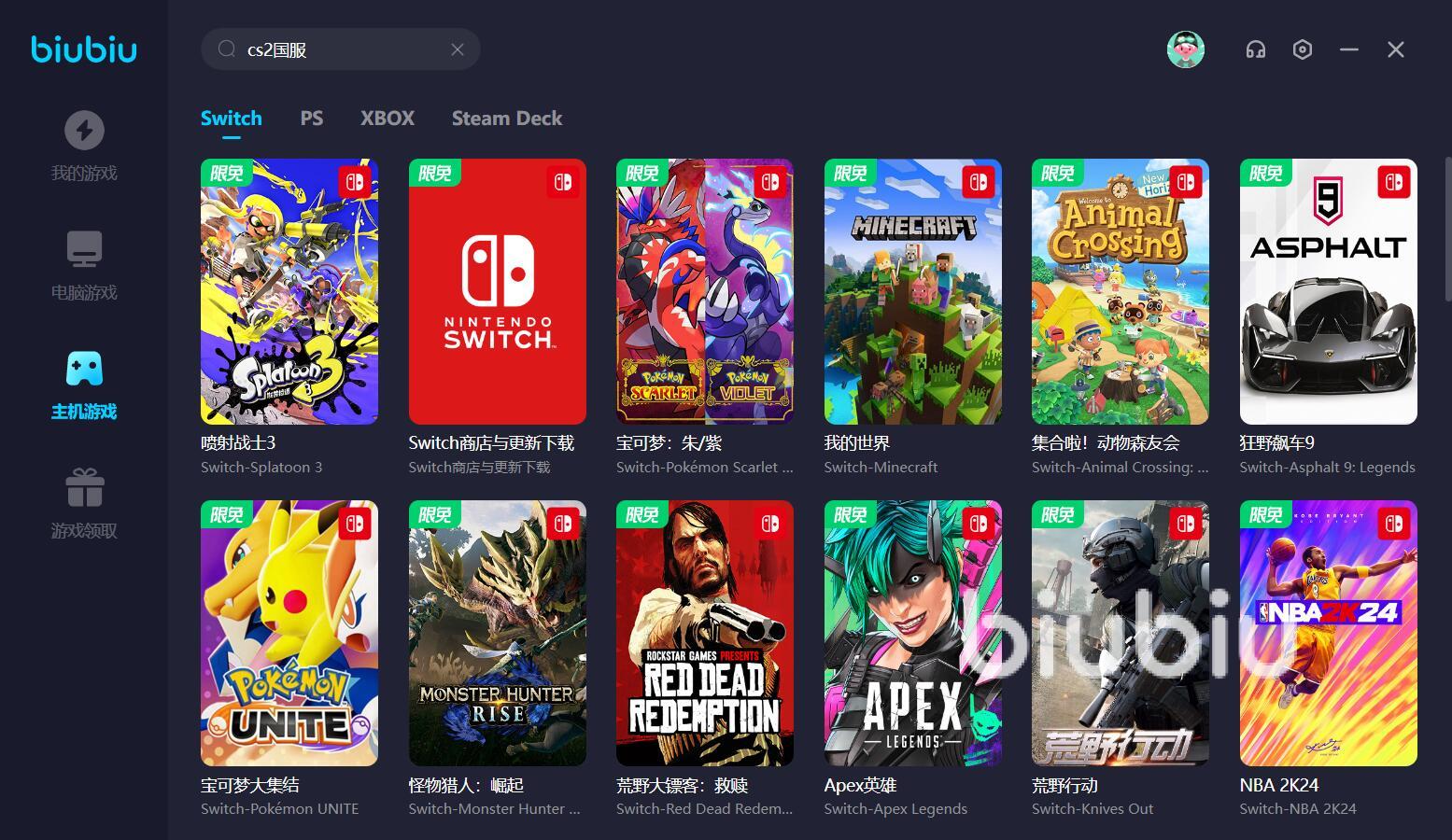Switch to the PS tab
The height and width of the screenshot is (840, 1452).
pyautogui.click(x=312, y=119)
